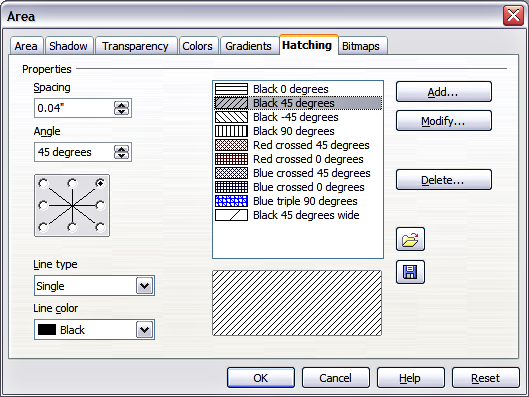Click the Black -45 degrees pattern thumbnail
529x397 pixels.
pyautogui.click(x=231, y=117)
